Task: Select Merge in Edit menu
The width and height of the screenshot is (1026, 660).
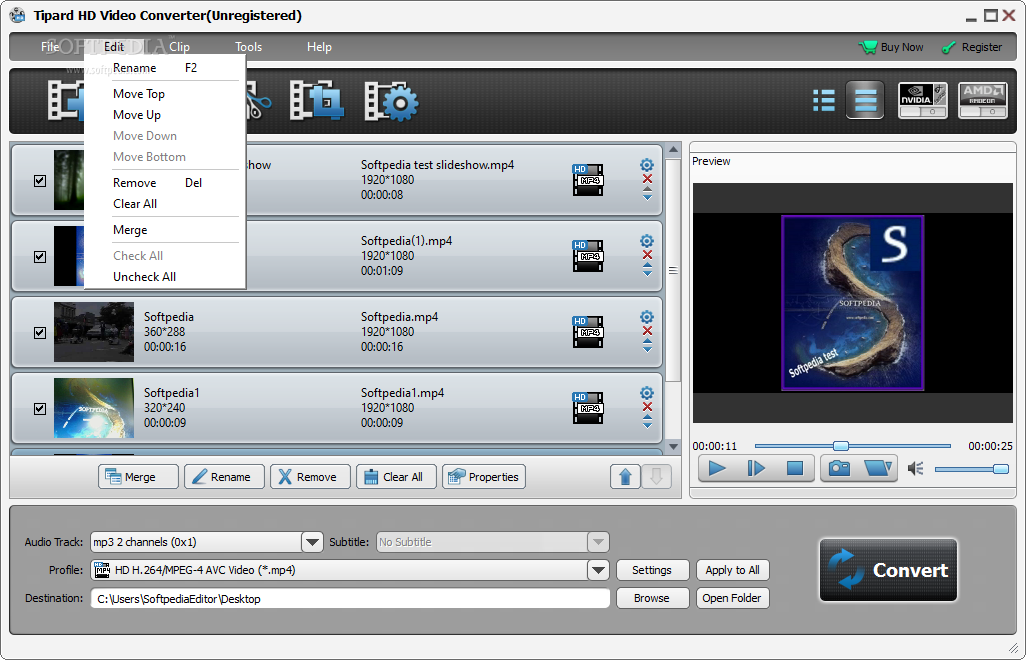Action: point(165,230)
